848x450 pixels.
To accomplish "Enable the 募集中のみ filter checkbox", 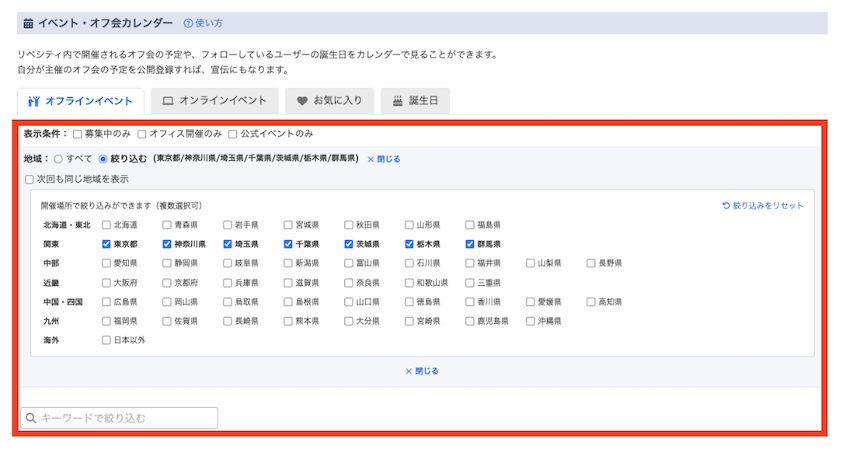I will (77, 134).
